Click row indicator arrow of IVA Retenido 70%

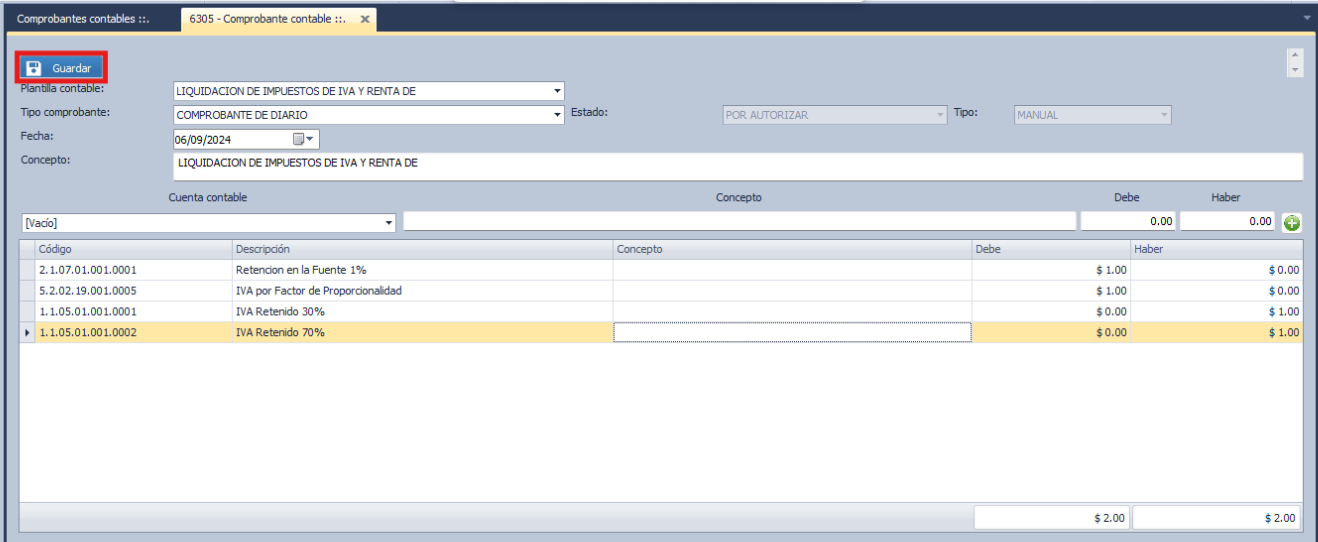(x=27, y=333)
